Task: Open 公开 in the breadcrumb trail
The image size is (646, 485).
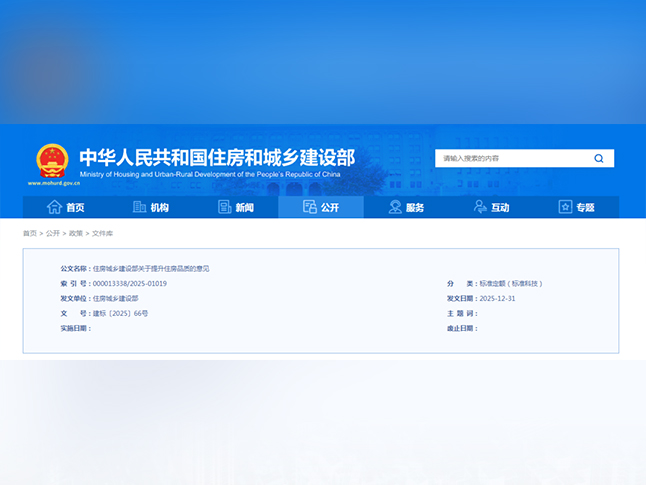Action: (x=53, y=233)
